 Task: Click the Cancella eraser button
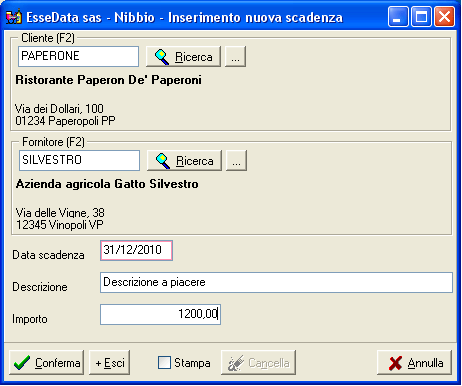[x=258, y=362]
